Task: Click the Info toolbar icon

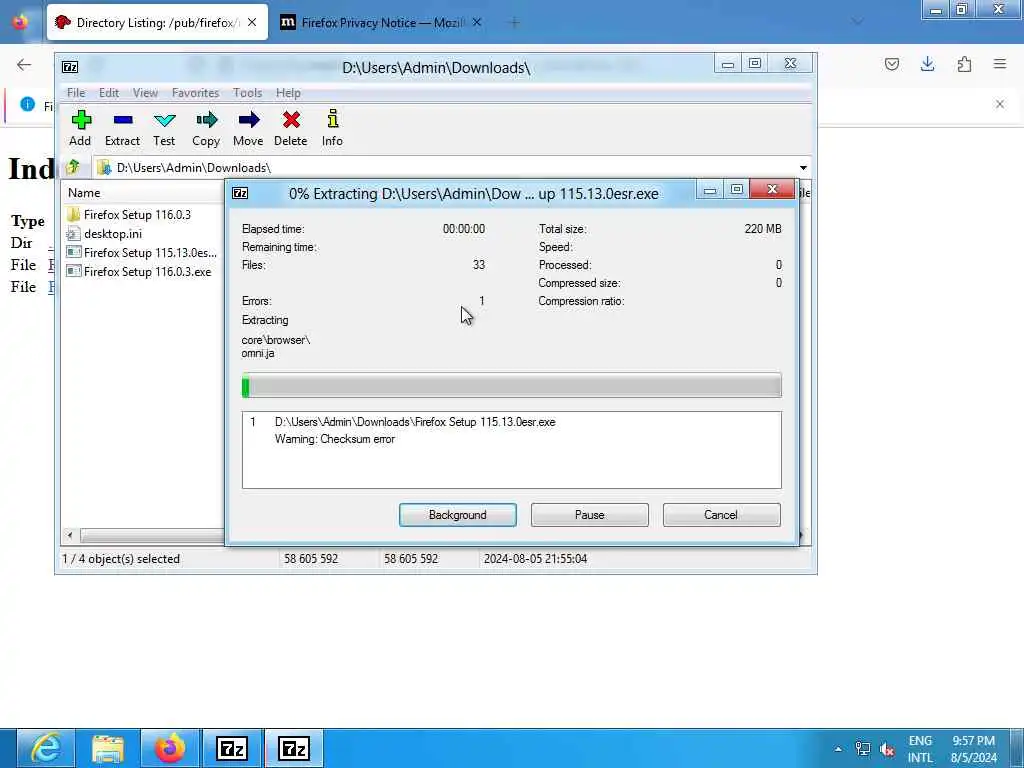Action: [332, 129]
